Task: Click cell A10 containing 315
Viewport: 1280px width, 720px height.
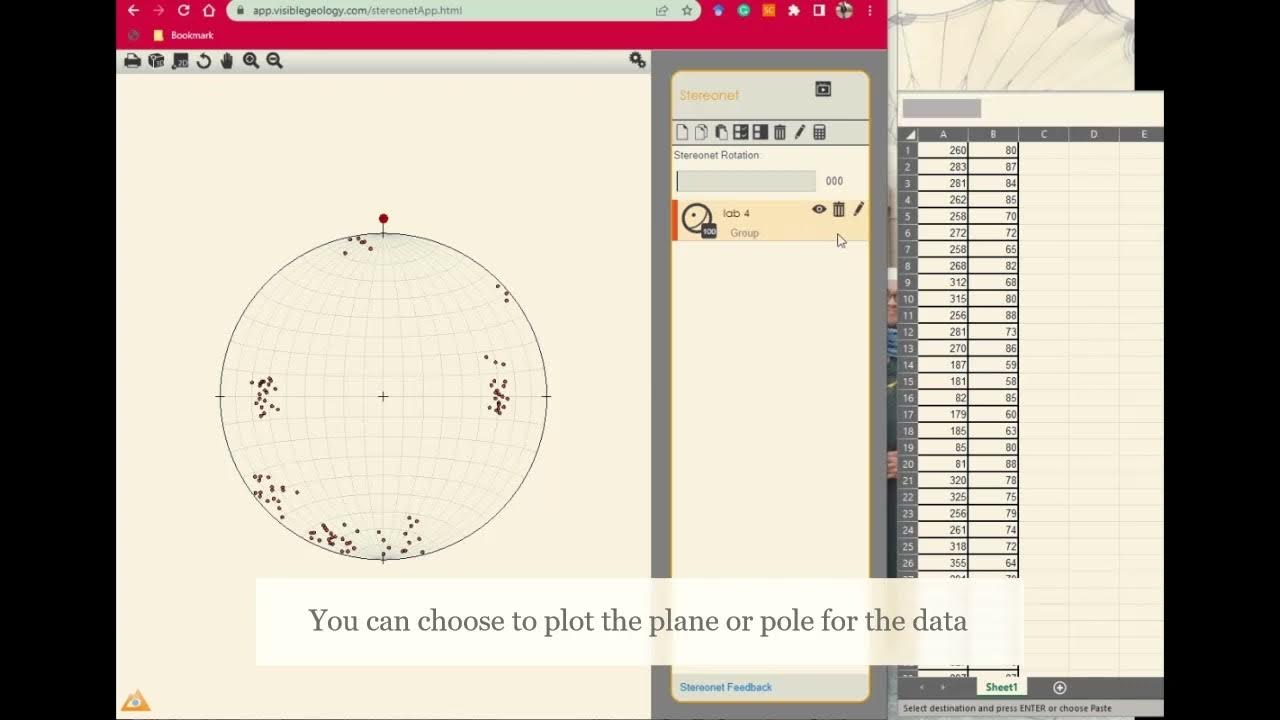Action: click(x=943, y=299)
